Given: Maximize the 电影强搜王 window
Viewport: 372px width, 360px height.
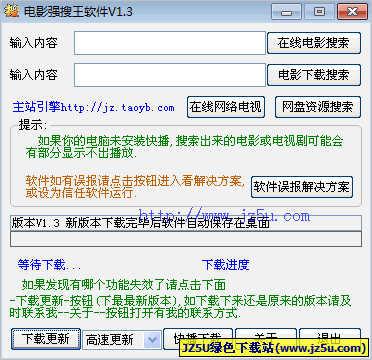Looking at the screenshot, I should click(319, 12).
